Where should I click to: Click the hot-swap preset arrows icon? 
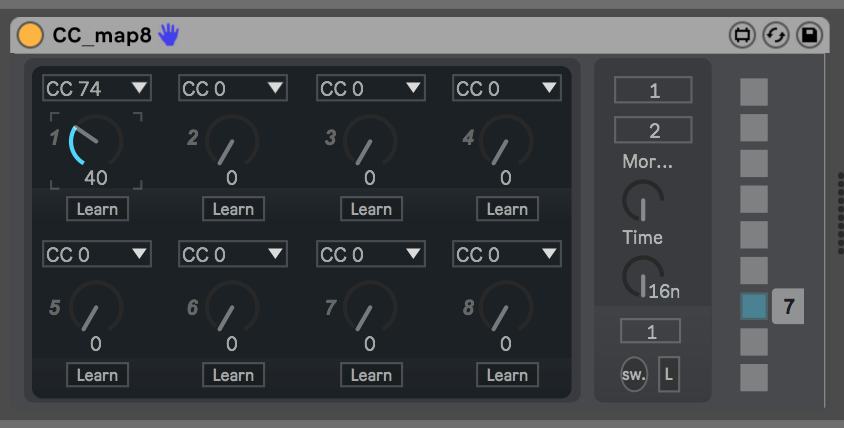776,36
